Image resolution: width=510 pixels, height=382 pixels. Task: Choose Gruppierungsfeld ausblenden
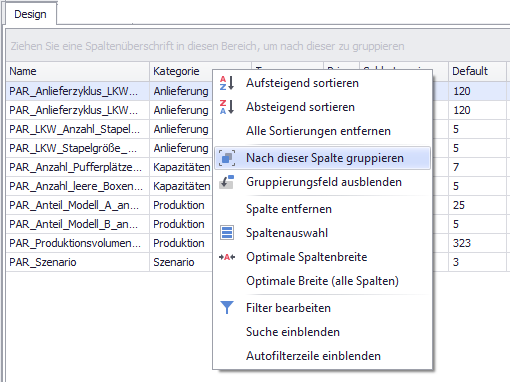click(322, 182)
